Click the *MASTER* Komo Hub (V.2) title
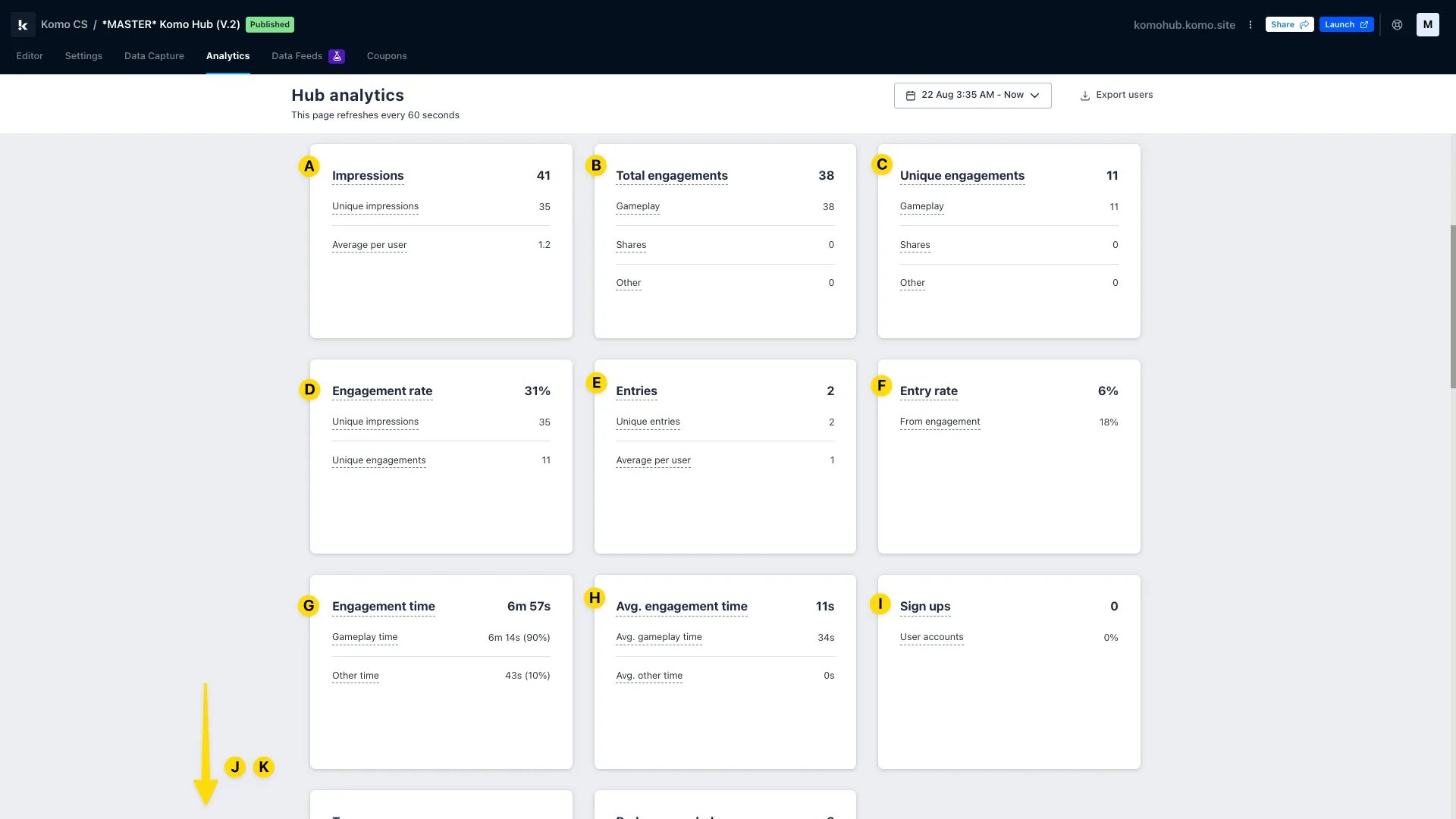1456x819 pixels. 171,24
